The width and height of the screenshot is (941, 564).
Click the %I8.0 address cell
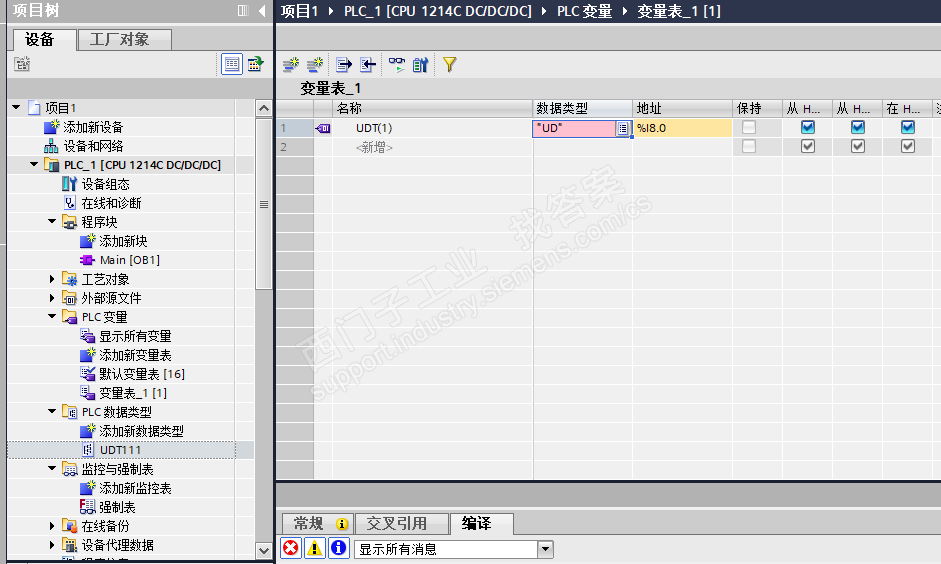pyautogui.click(x=682, y=128)
